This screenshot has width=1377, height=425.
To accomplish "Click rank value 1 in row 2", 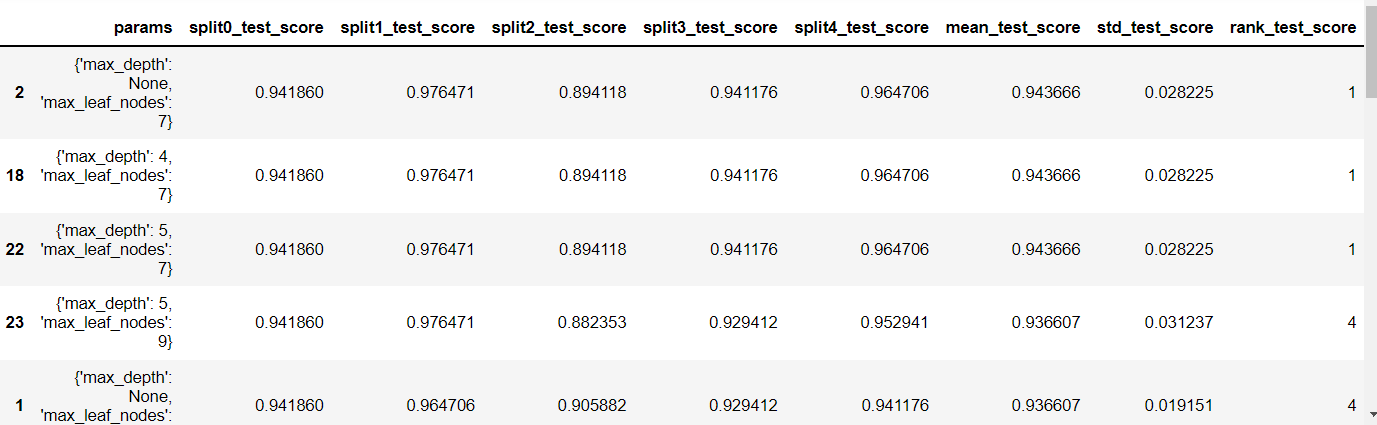I will pos(1352,93).
